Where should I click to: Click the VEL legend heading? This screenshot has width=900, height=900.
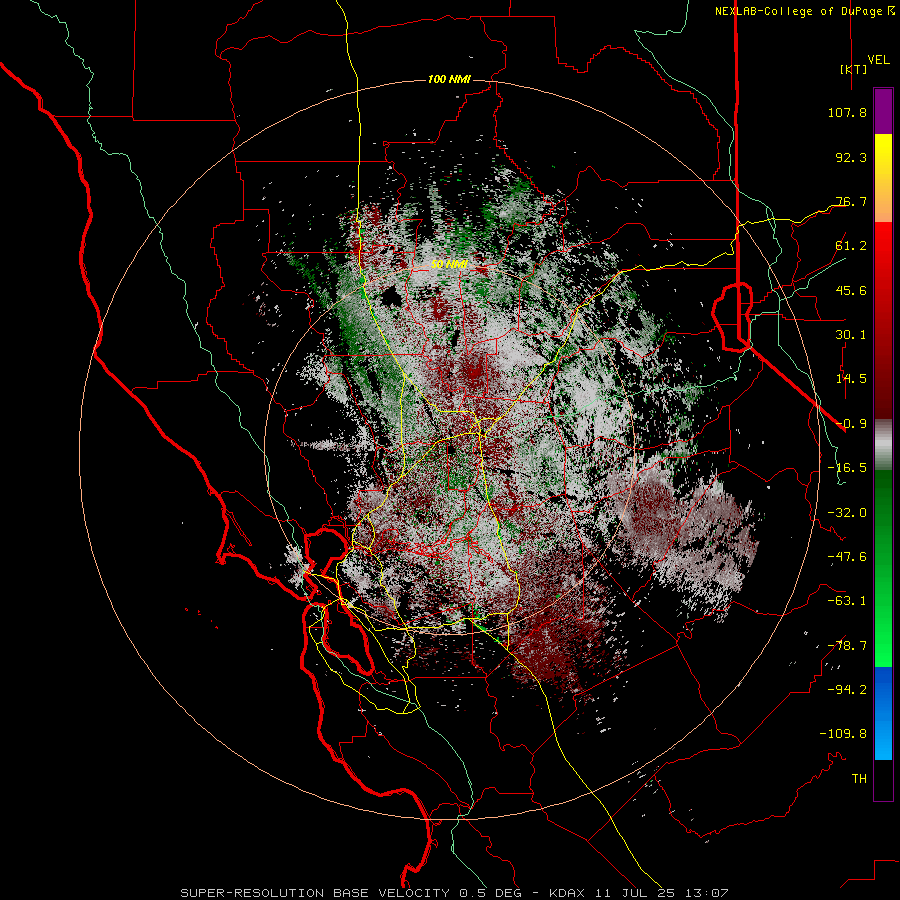(x=878, y=59)
